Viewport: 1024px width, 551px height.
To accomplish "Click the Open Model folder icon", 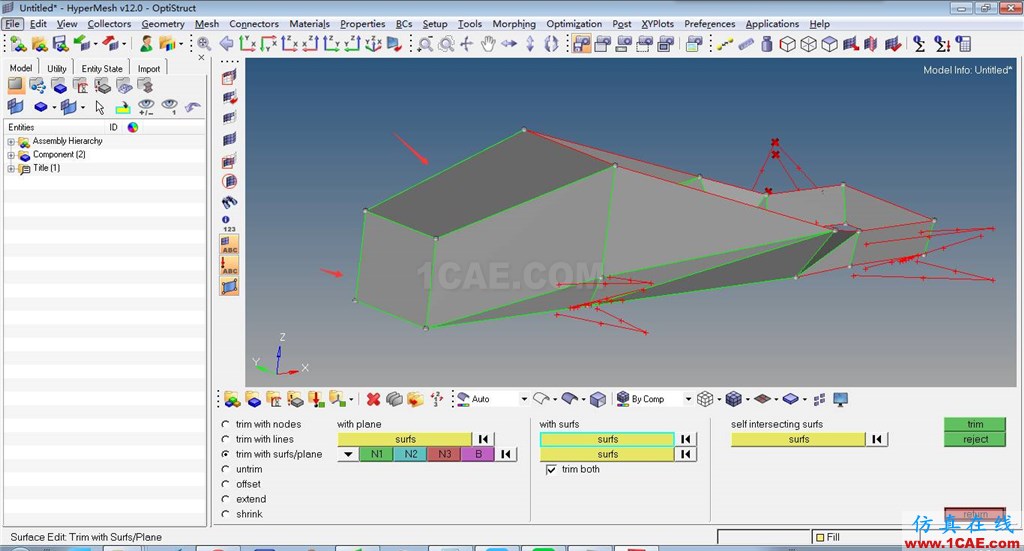I will click(x=39, y=44).
